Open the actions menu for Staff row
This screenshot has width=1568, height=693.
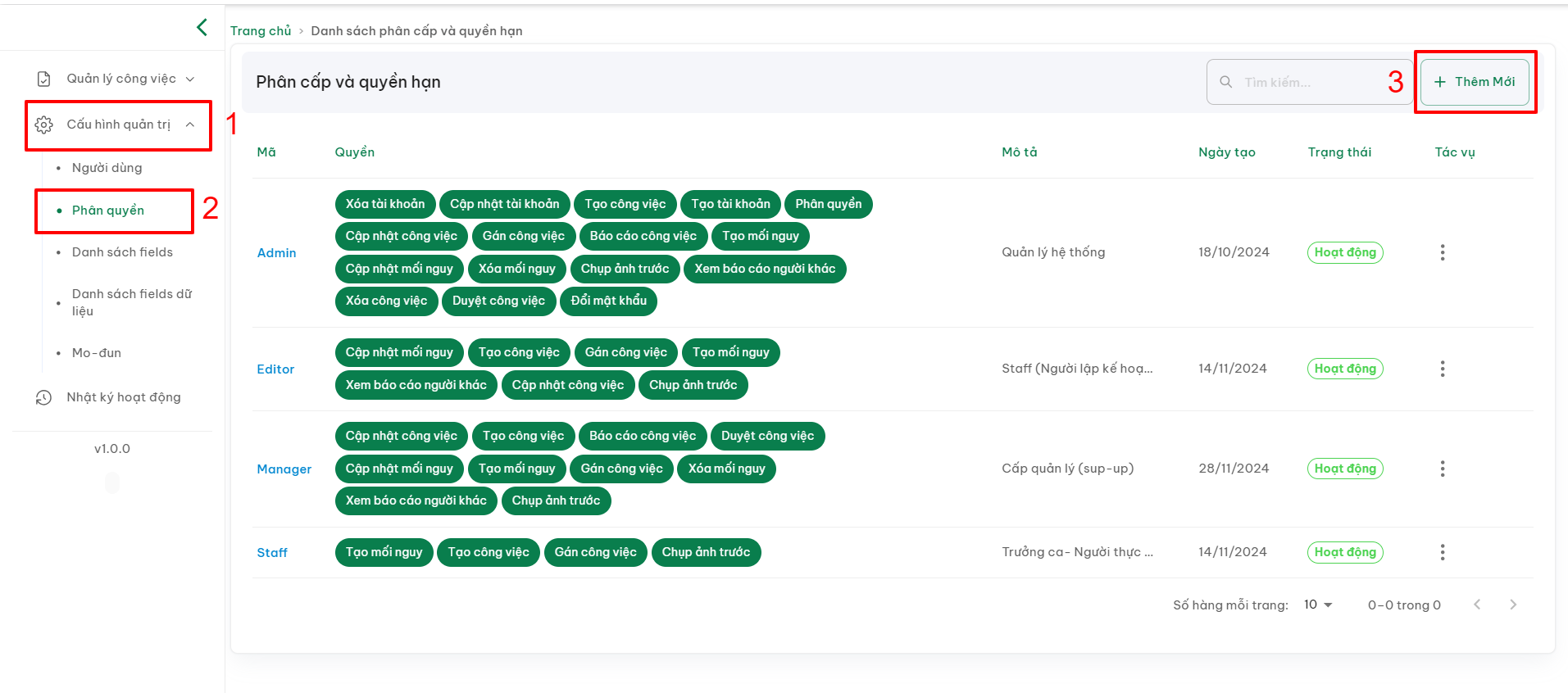click(x=1443, y=552)
